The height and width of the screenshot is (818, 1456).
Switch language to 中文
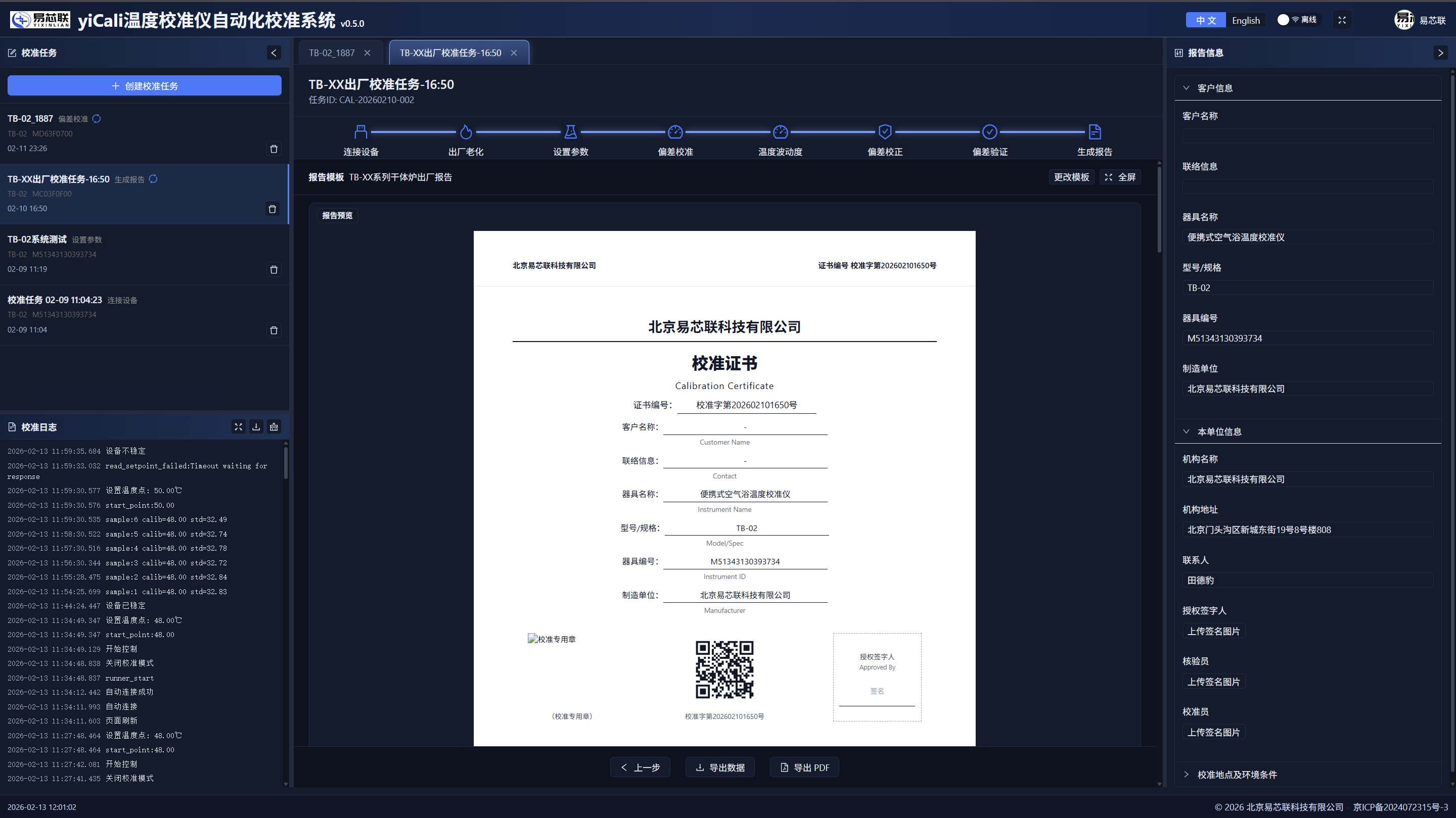coord(1206,20)
